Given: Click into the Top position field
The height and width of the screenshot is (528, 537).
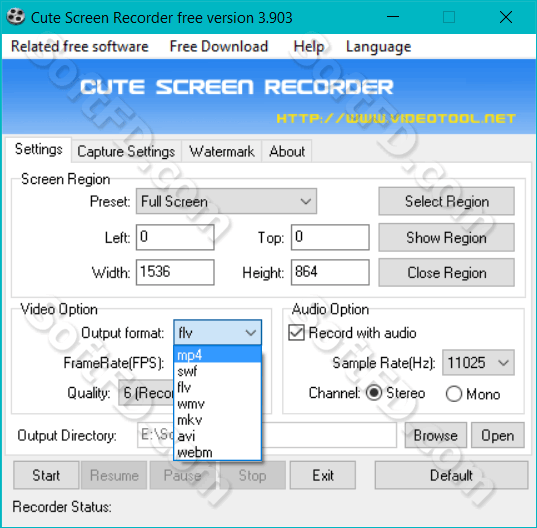Looking at the screenshot, I should [330, 237].
